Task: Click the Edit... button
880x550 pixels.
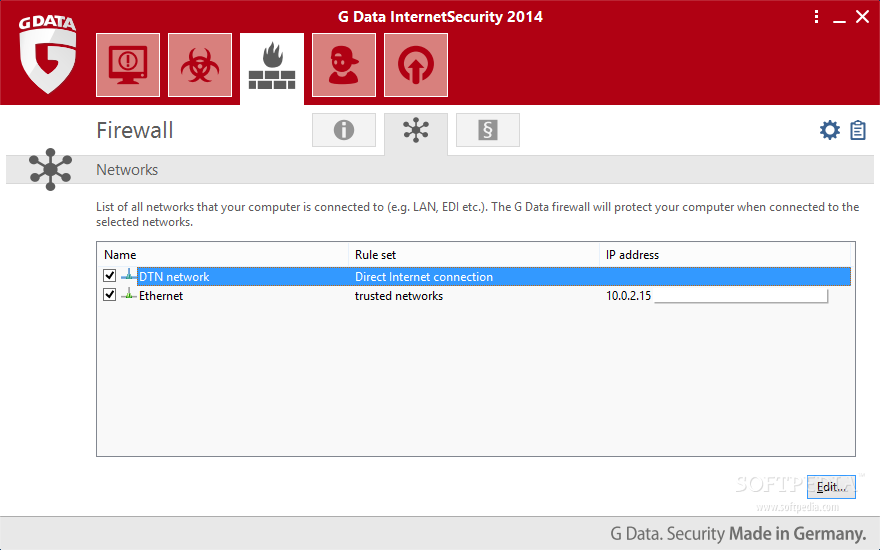Action: tap(831, 487)
